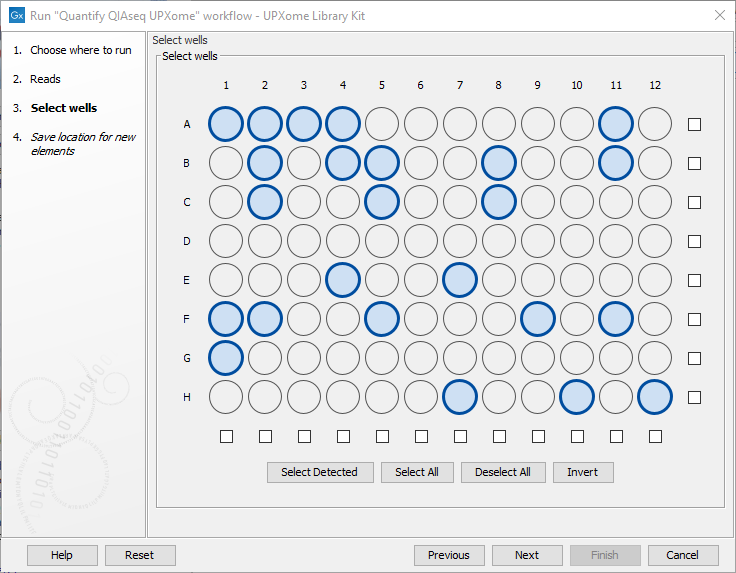
Task: Select well A5 in the plate
Action: 382,124
